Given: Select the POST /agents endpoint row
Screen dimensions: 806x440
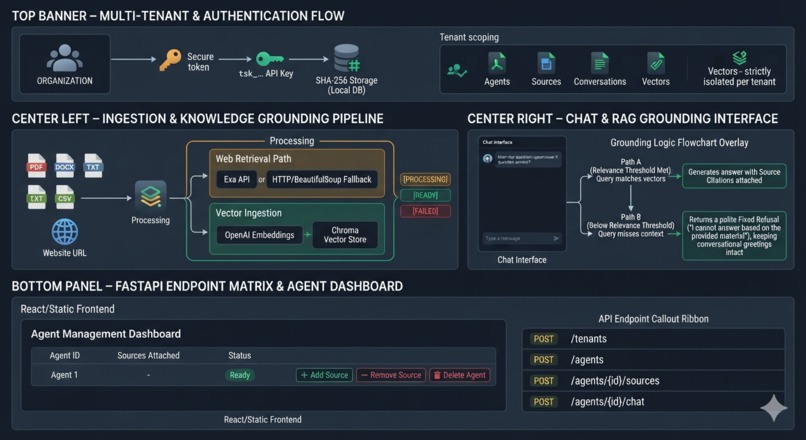Looking at the screenshot, I should [654, 360].
